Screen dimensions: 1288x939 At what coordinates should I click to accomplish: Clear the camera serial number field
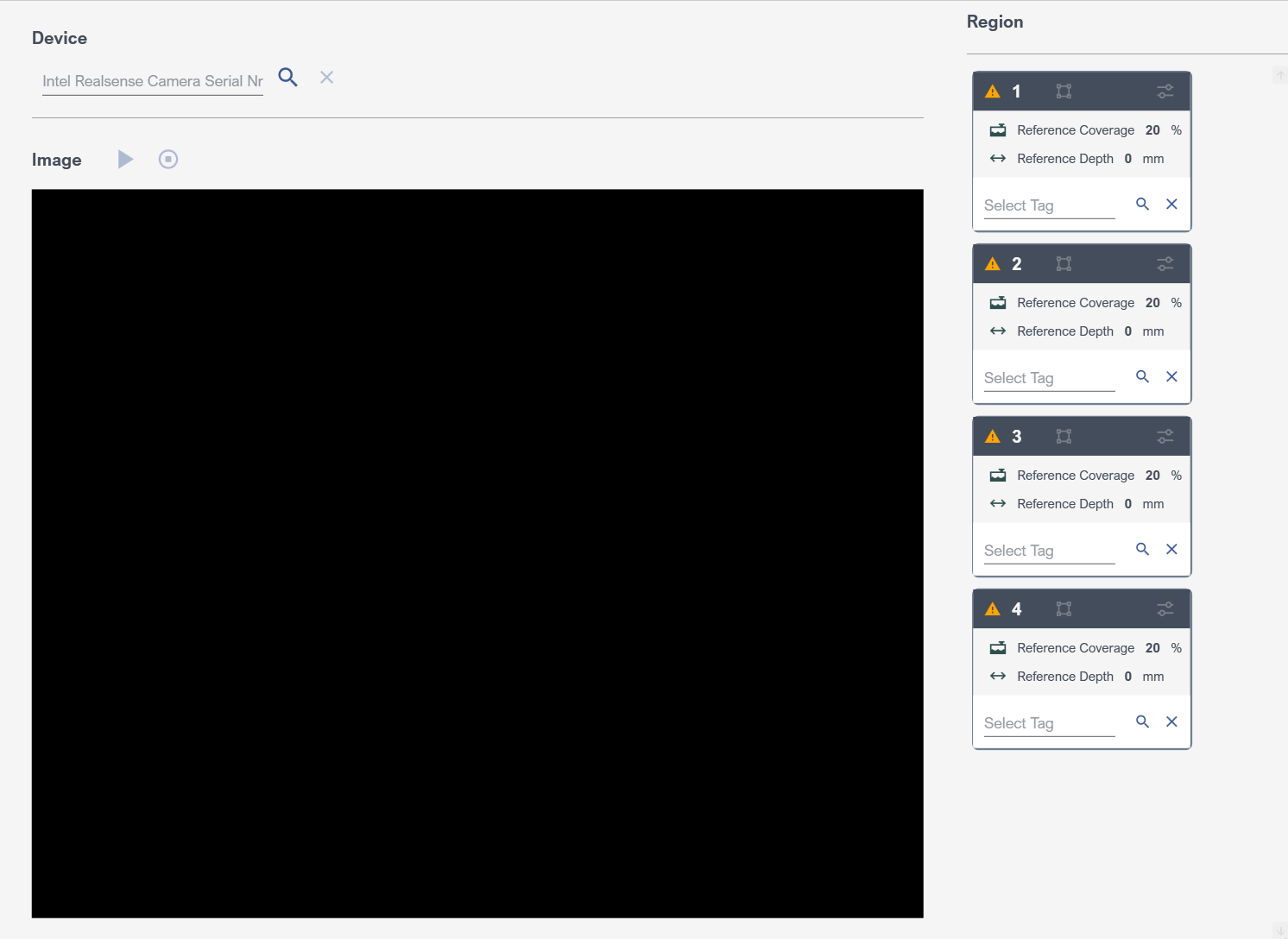click(x=326, y=78)
